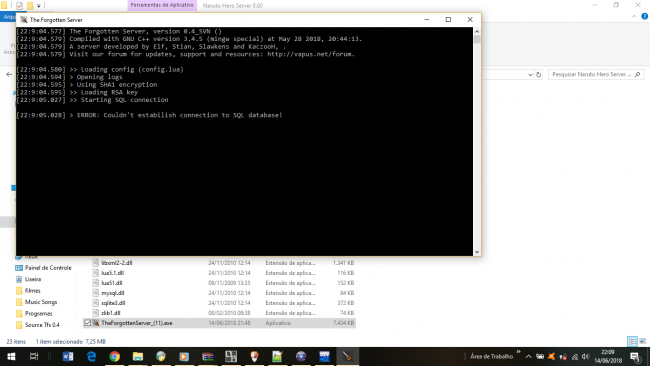The width and height of the screenshot is (650, 366).
Task: Select the sqlite3.dll file
Action: coord(113,303)
